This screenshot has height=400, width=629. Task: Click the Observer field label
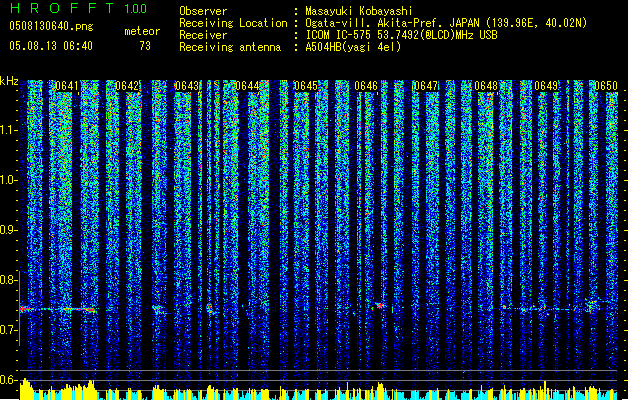[x=203, y=11]
